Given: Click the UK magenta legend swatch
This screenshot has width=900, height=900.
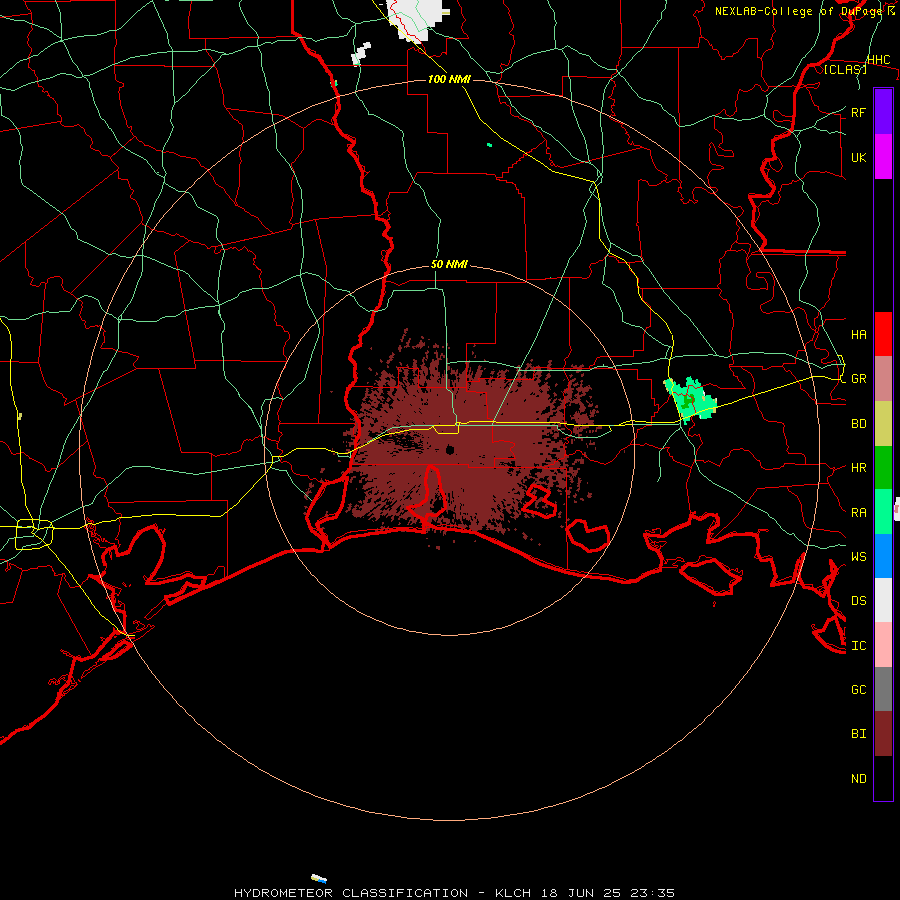Looking at the screenshot, I should click(883, 157).
